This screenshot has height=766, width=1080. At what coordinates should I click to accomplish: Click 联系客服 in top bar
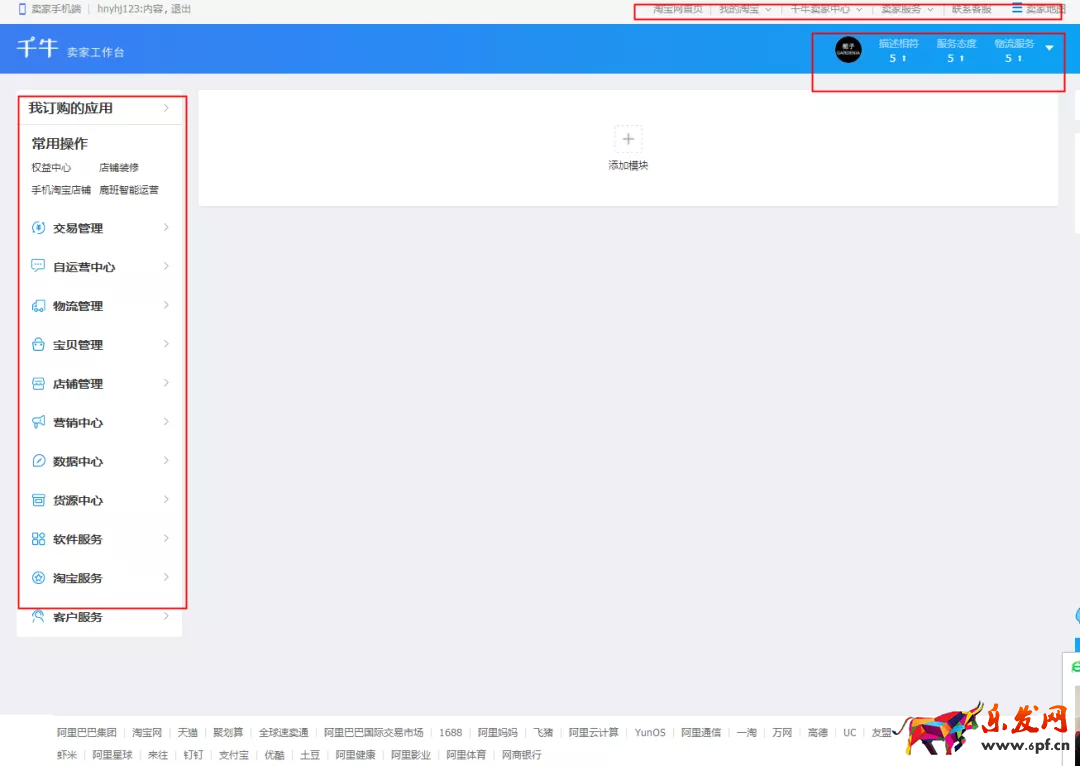pos(971,10)
